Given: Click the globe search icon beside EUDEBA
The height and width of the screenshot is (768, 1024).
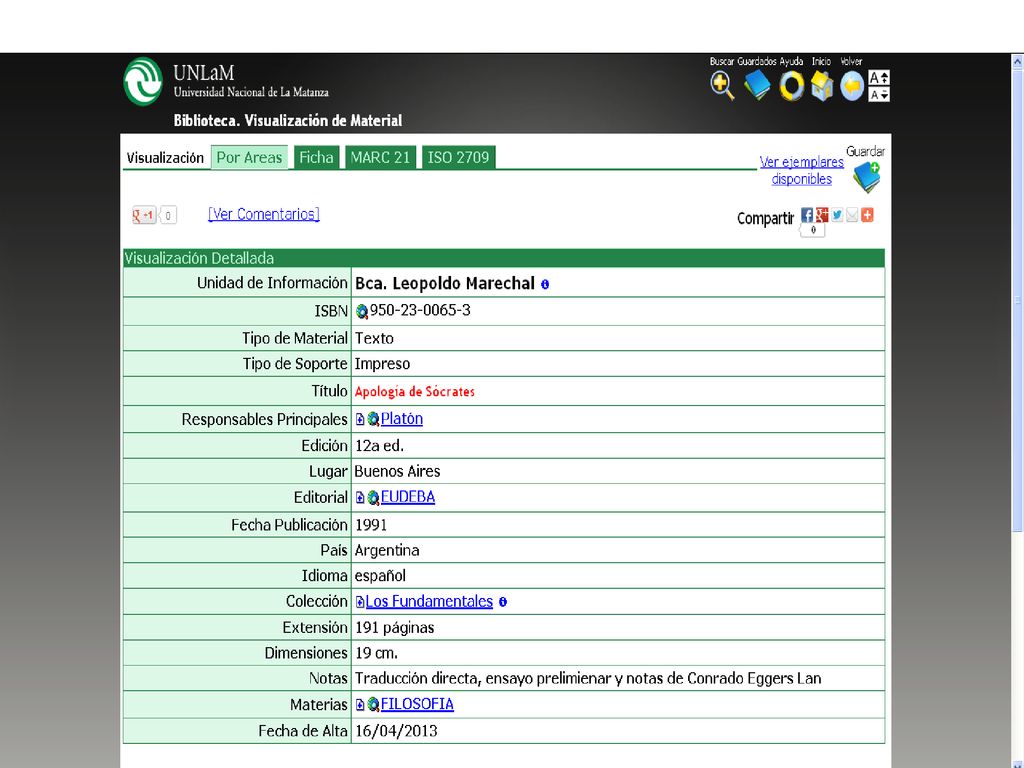Looking at the screenshot, I should (x=373, y=498).
